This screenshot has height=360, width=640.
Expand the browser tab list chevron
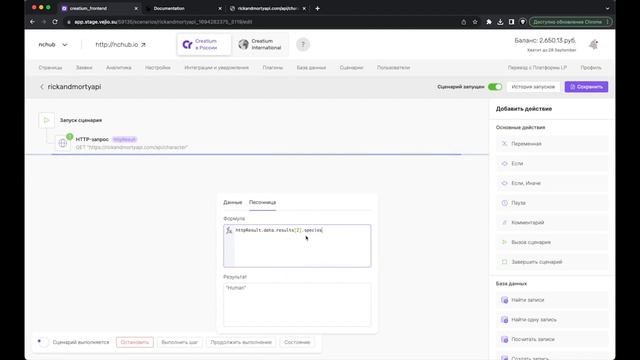click(x=607, y=8)
